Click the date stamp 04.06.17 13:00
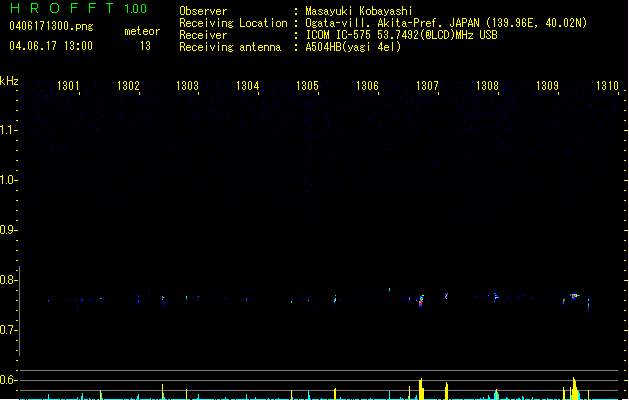The height and width of the screenshot is (400, 629). (51, 46)
